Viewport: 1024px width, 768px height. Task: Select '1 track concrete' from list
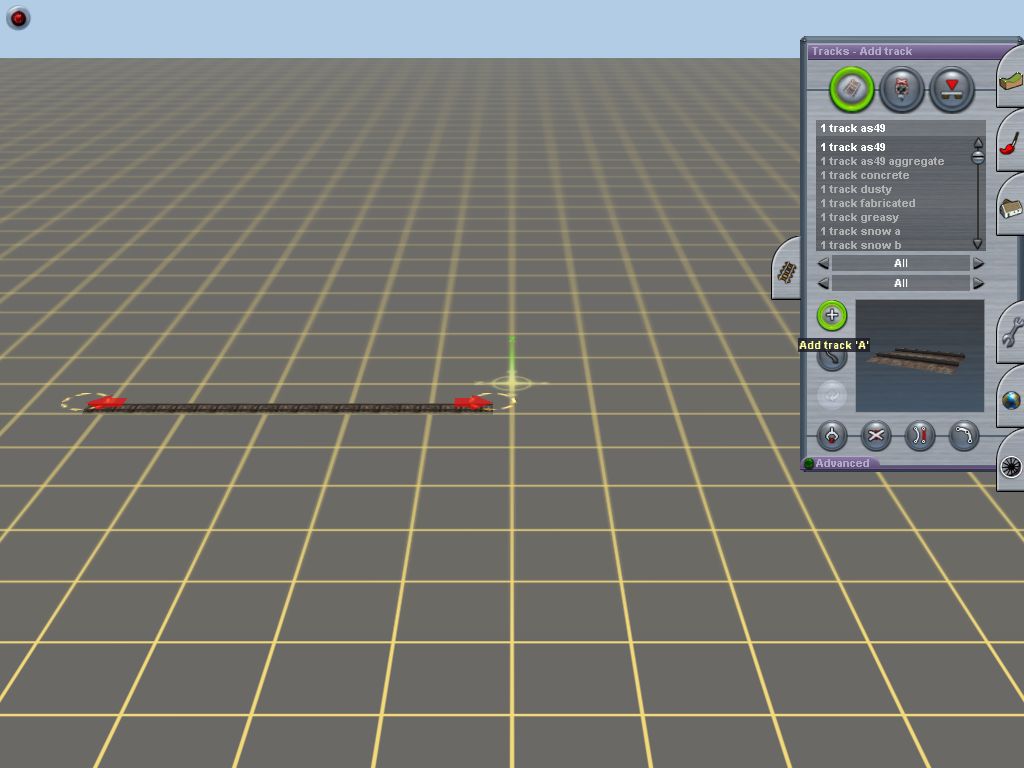point(865,175)
